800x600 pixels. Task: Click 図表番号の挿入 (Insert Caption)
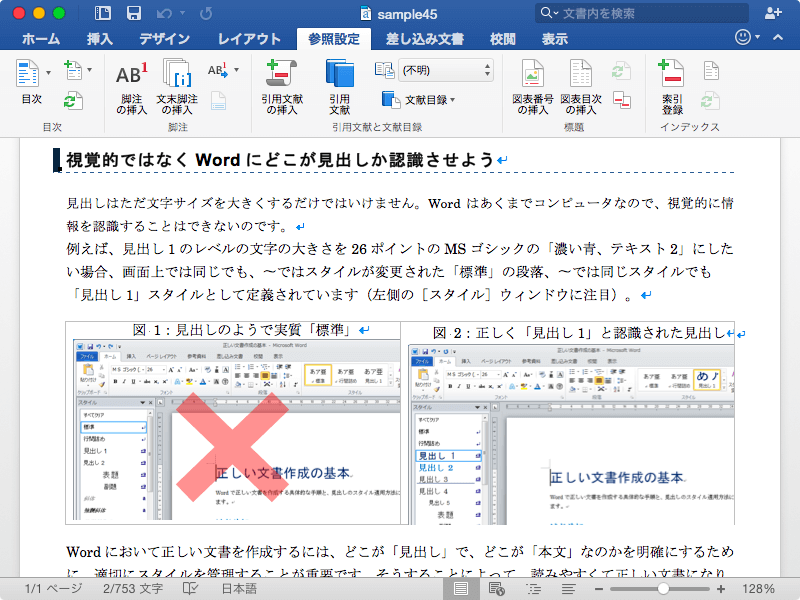pyautogui.click(x=533, y=87)
